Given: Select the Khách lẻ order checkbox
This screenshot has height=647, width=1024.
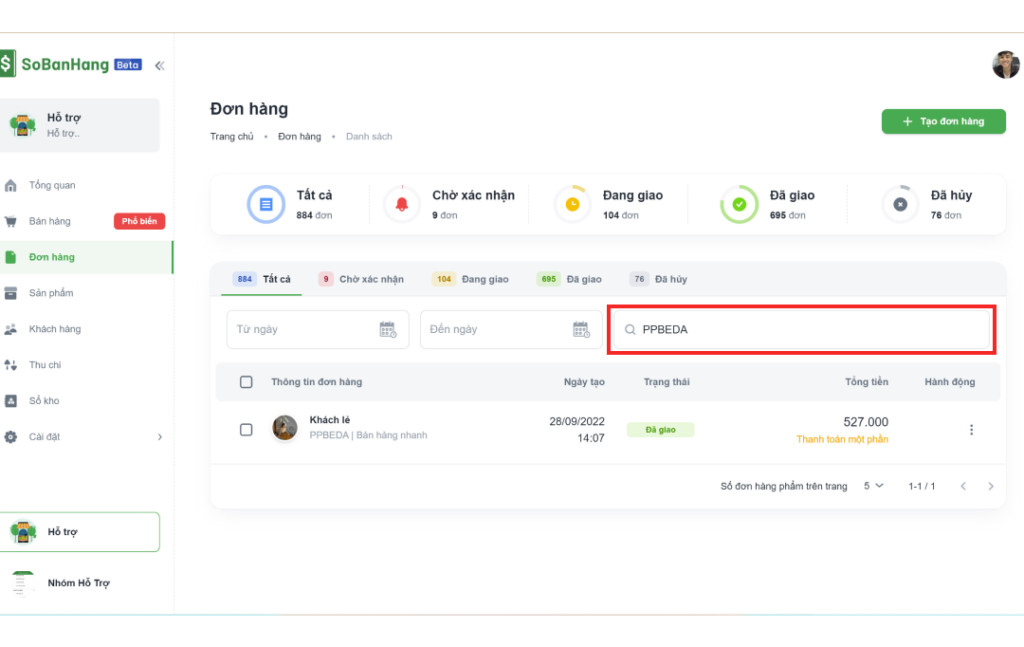Looking at the screenshot, I should tap(246, 430).
